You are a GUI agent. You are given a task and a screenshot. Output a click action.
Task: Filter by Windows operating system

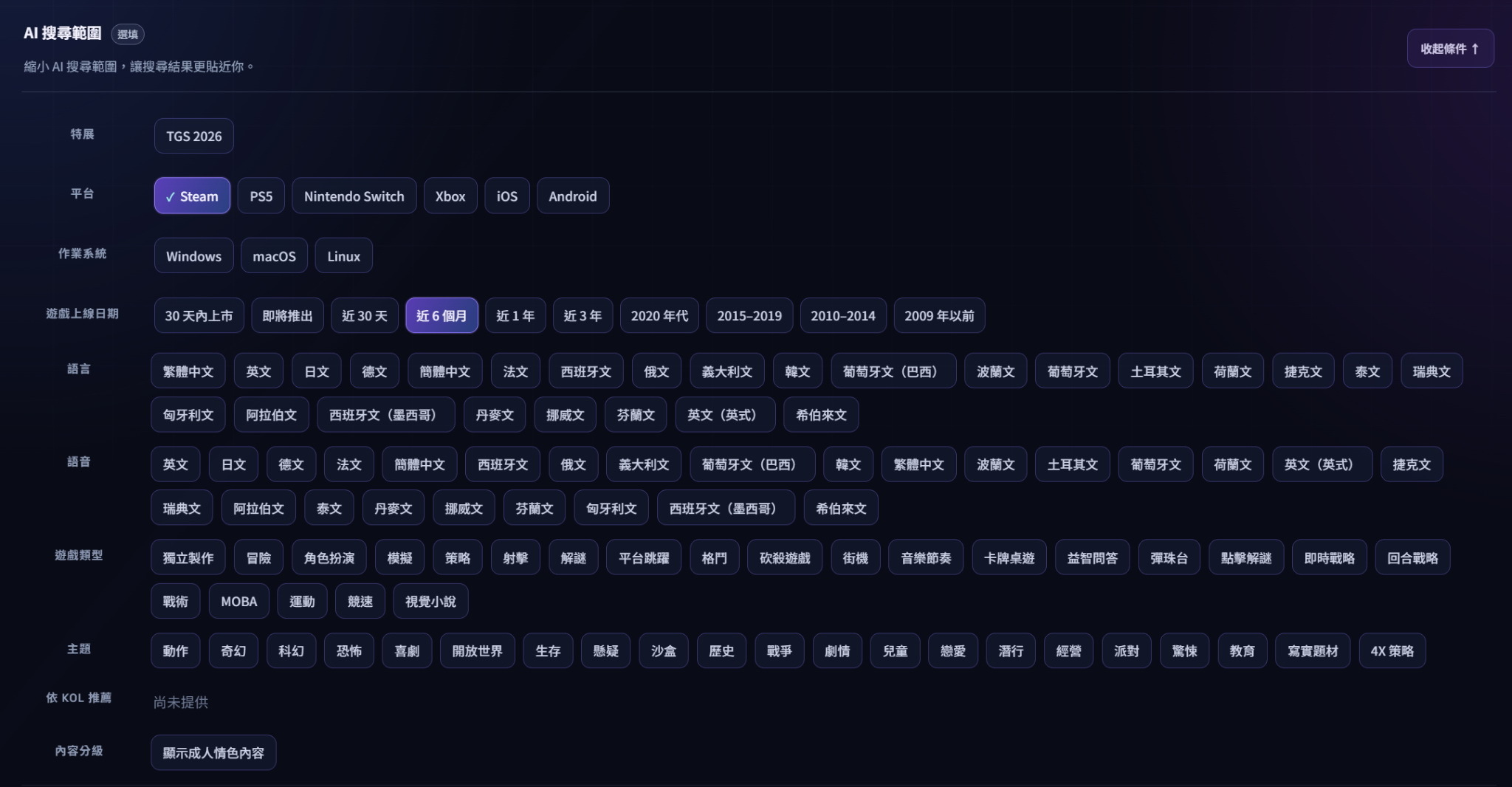(193, 255)
